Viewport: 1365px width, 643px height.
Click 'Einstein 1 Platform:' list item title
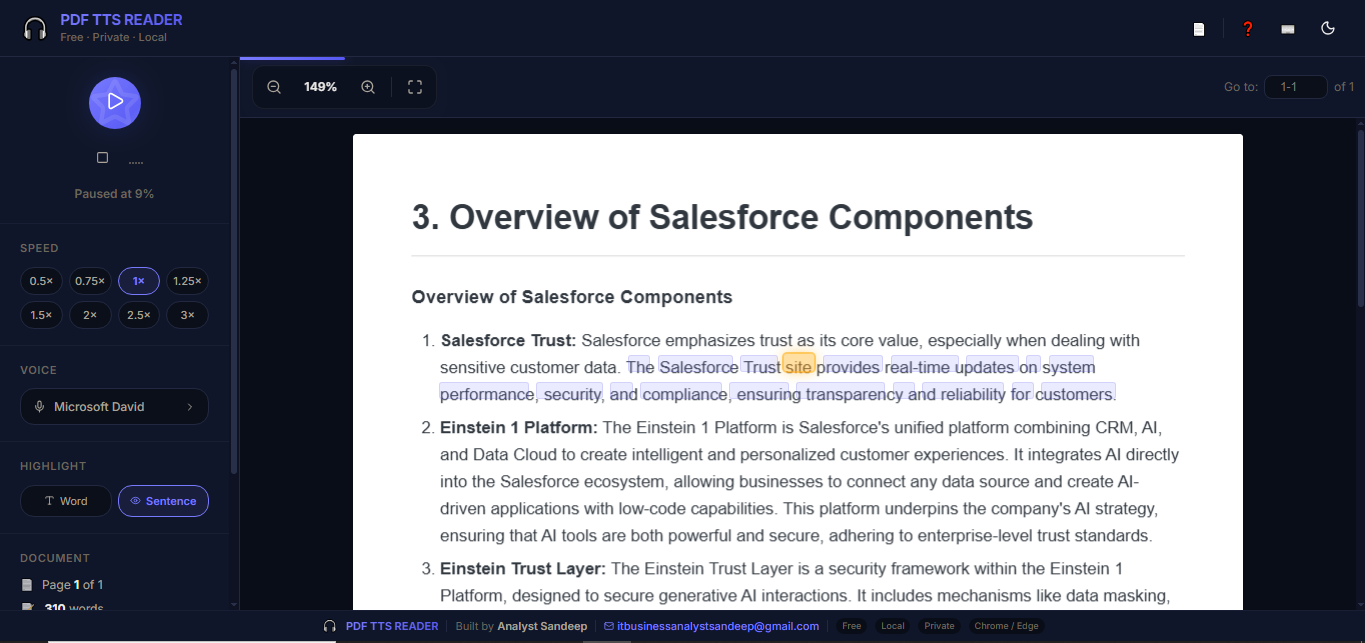coord(519,428)
